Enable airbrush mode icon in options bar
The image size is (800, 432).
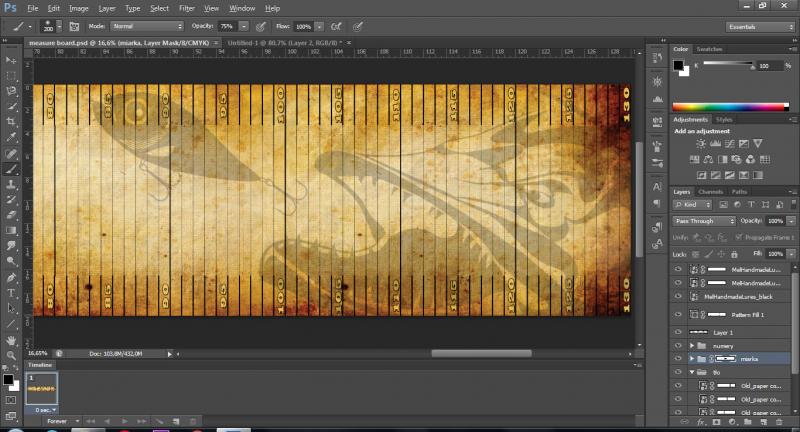click(x=337, y=25)
